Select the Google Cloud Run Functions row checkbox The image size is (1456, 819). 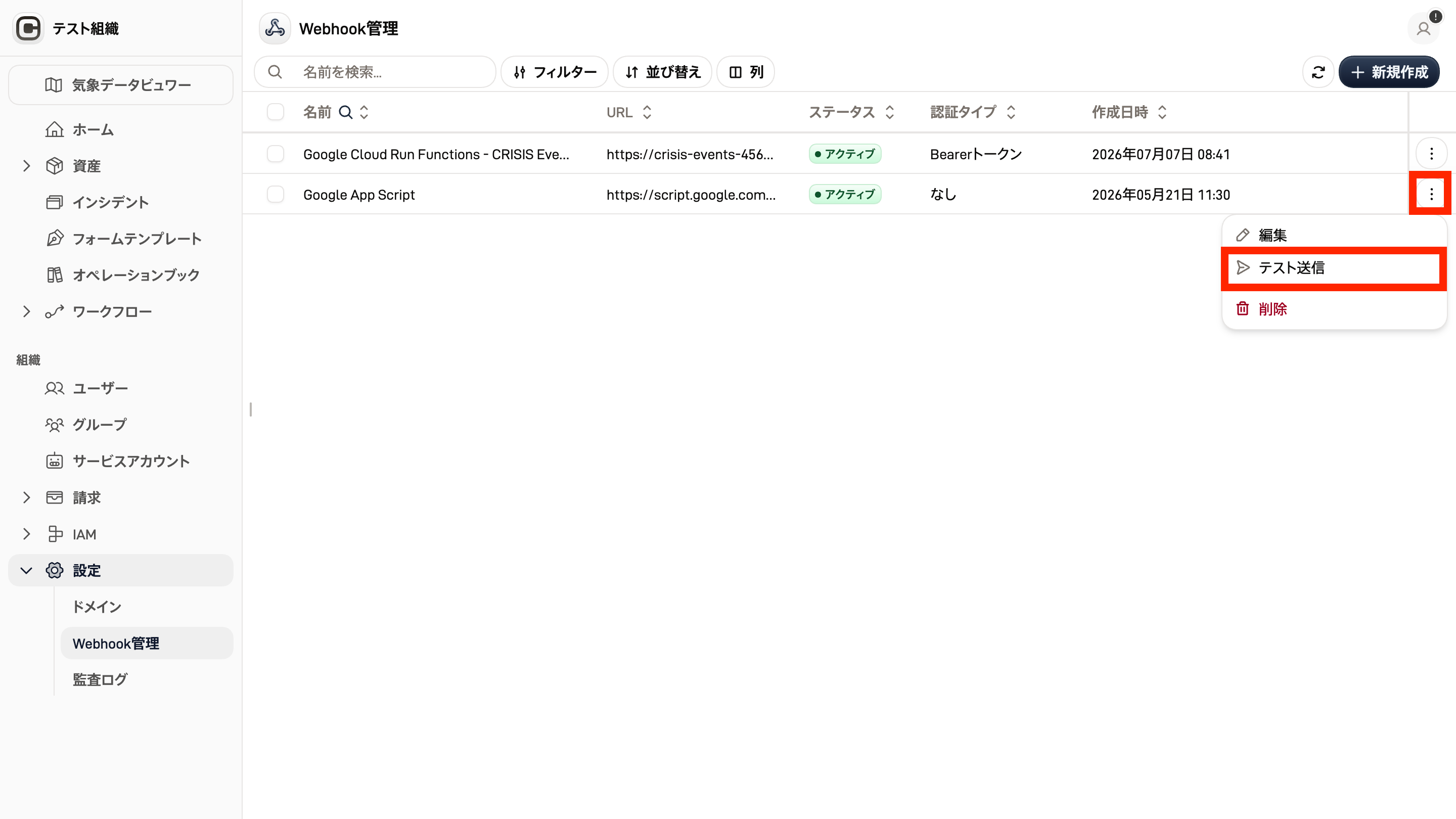coord(275,154)
